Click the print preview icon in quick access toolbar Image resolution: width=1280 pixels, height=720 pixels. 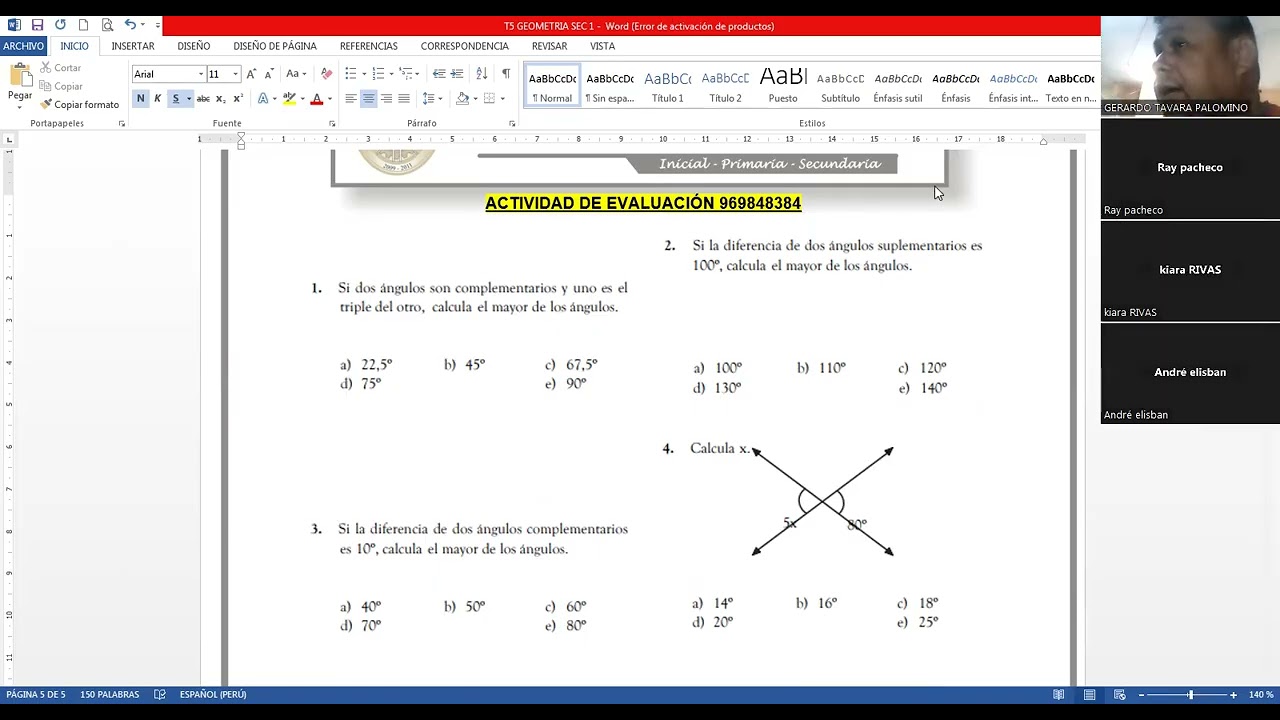(107, 25)
